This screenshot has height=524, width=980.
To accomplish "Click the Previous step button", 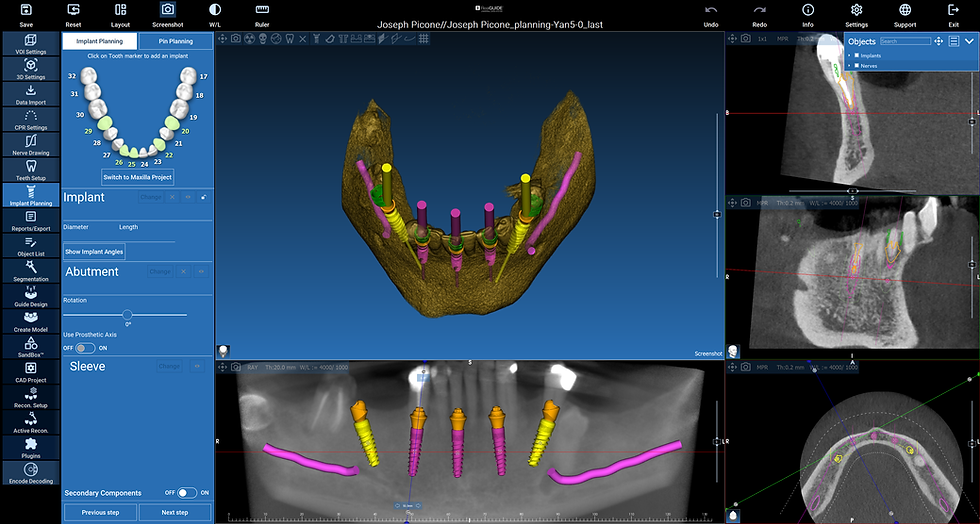I will click(100, 512).
